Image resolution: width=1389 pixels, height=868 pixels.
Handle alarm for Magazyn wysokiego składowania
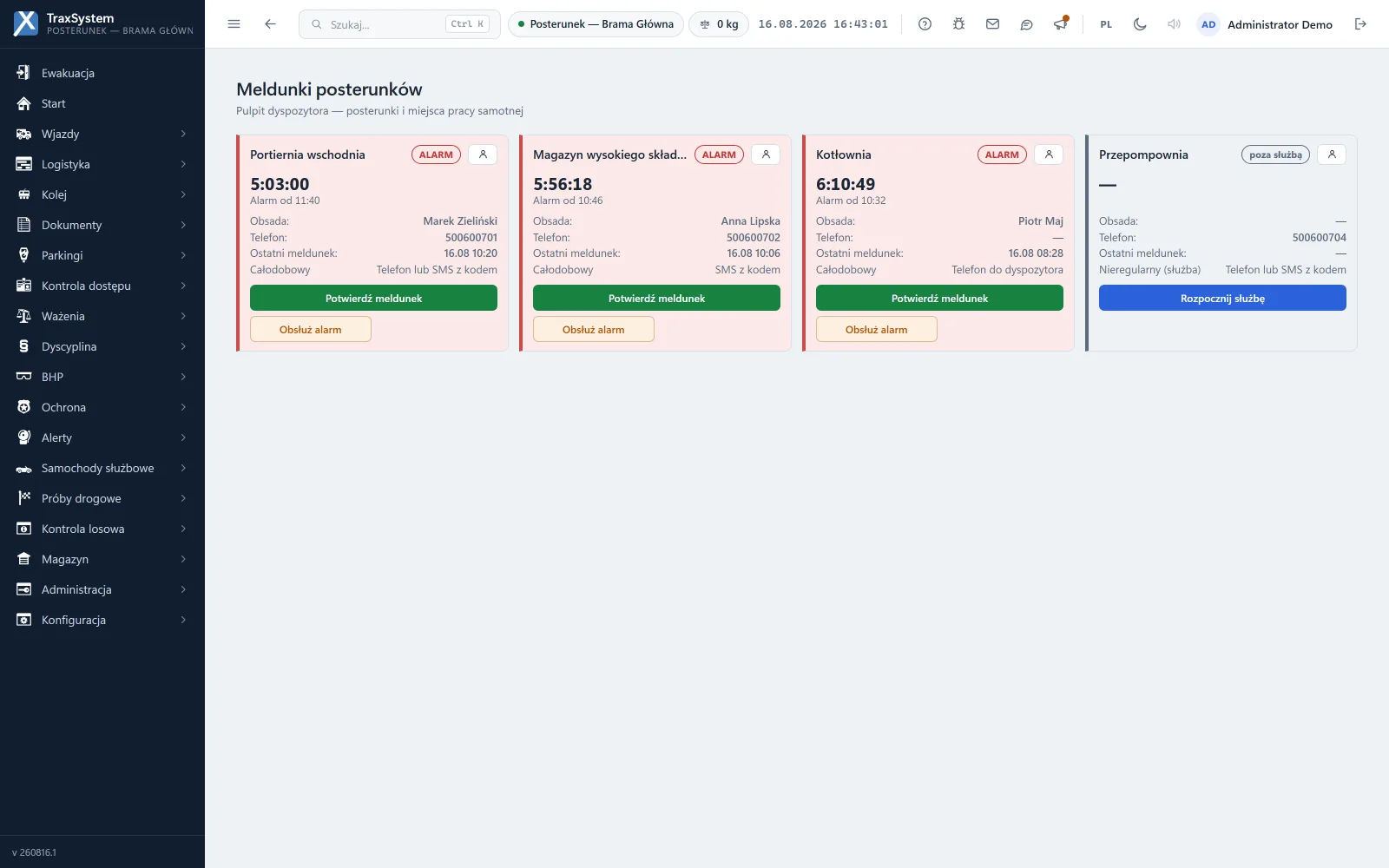tap(593, 329)
